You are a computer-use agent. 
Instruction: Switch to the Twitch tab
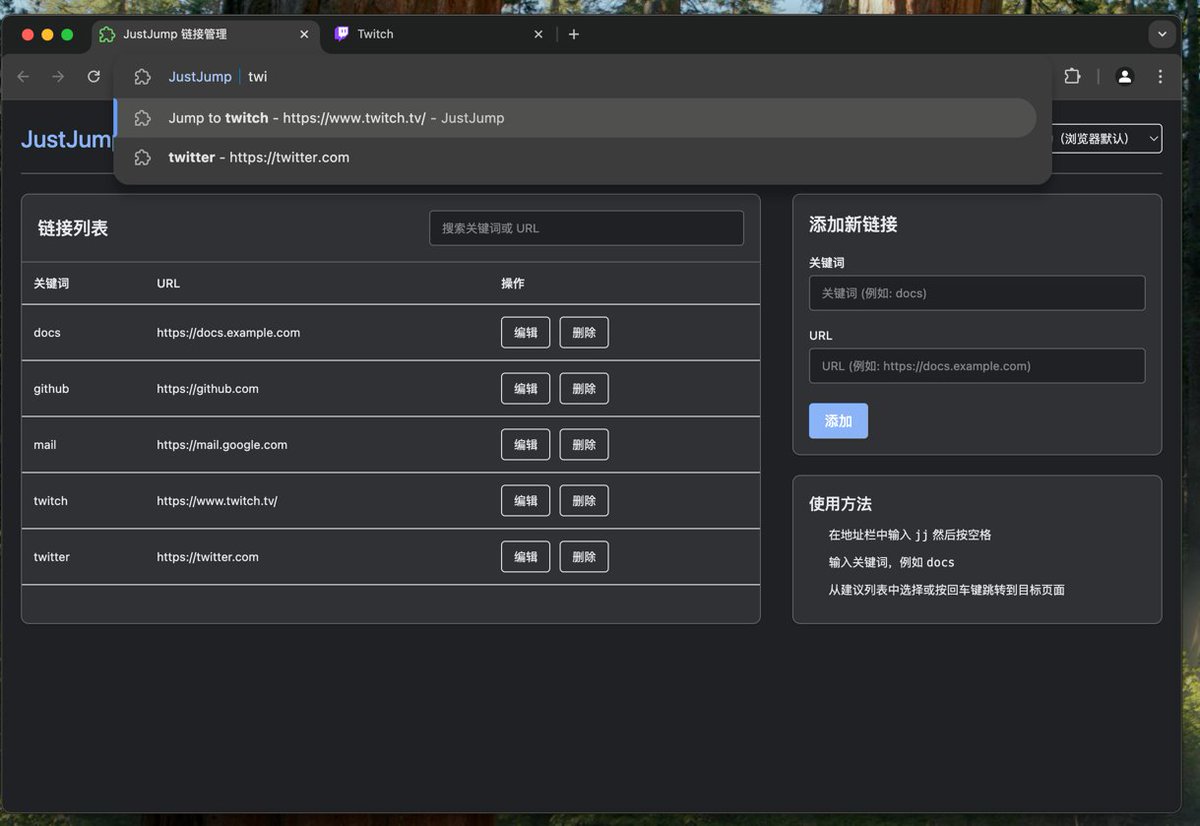coord(440,34)
